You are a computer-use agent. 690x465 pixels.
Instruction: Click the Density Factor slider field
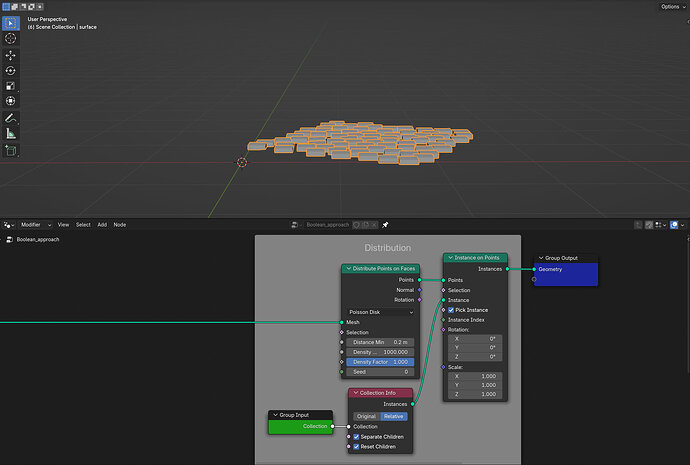380,362
